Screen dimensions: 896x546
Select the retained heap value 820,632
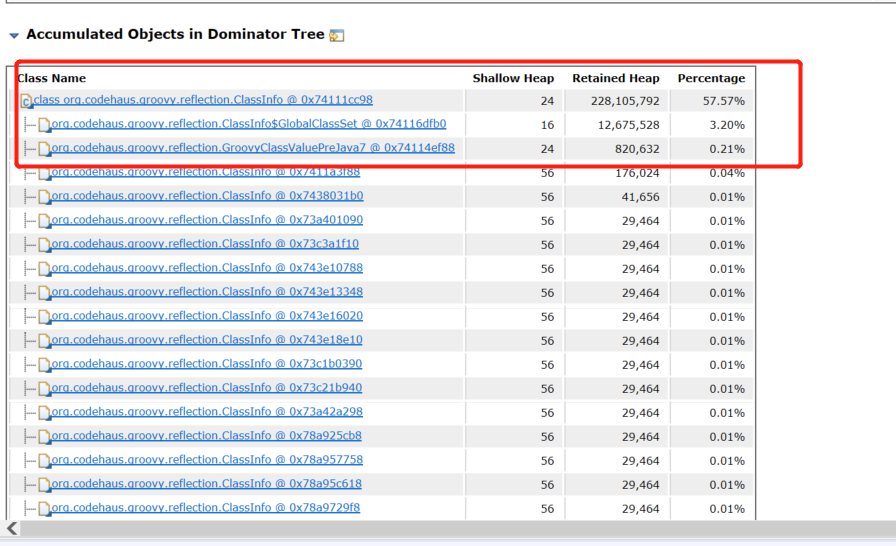[x=637, y=149]
